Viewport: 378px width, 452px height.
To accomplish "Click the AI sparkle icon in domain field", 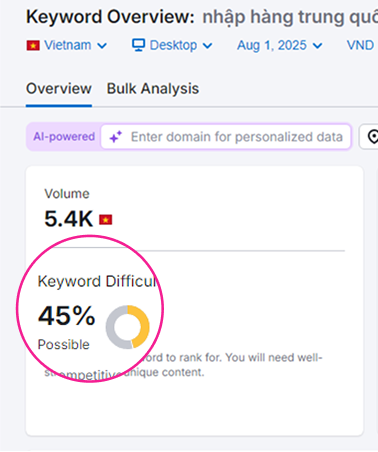I will coord(116,137).
